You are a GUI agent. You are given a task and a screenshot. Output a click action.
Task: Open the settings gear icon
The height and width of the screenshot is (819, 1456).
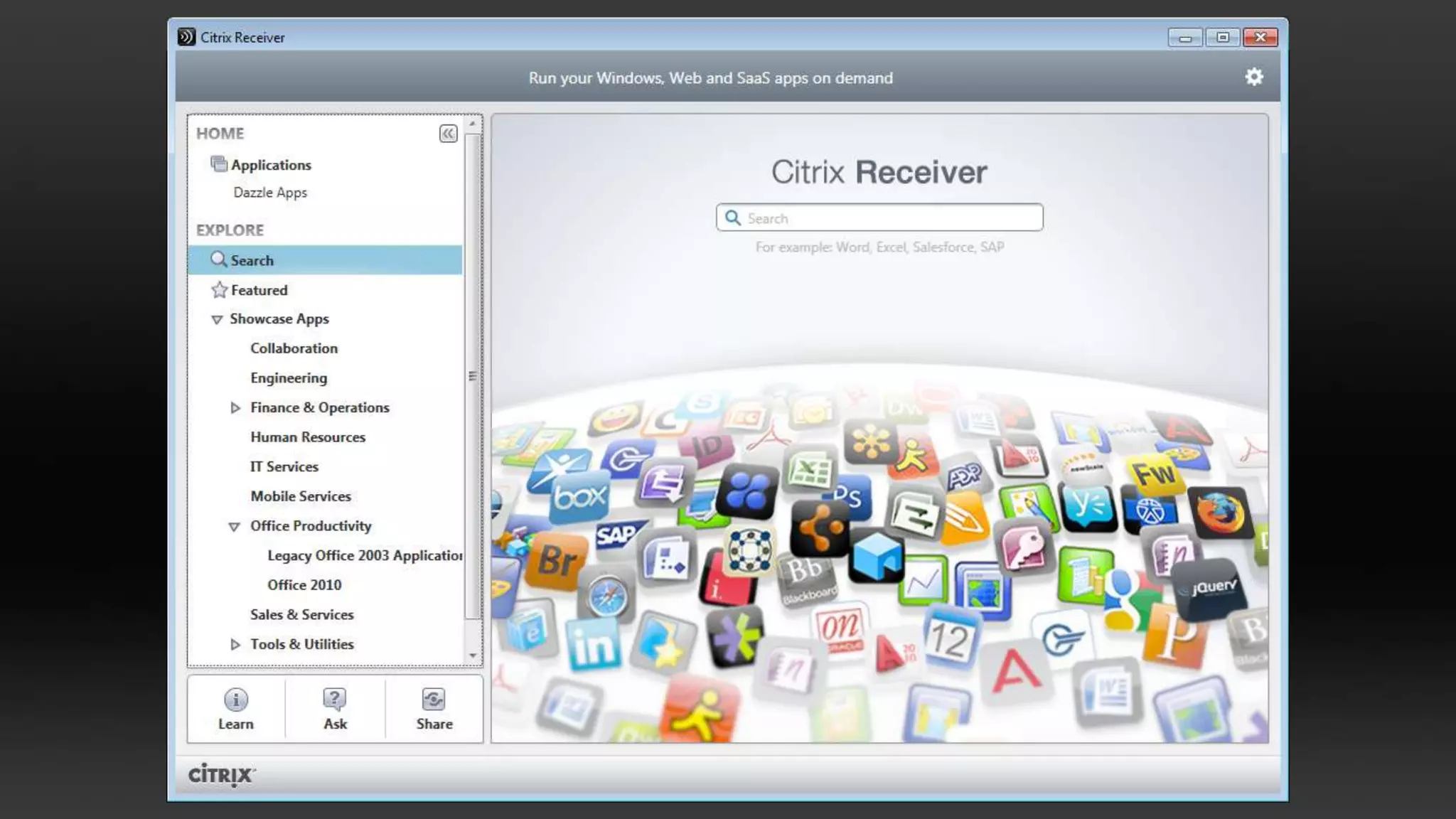coord(1254,77)
